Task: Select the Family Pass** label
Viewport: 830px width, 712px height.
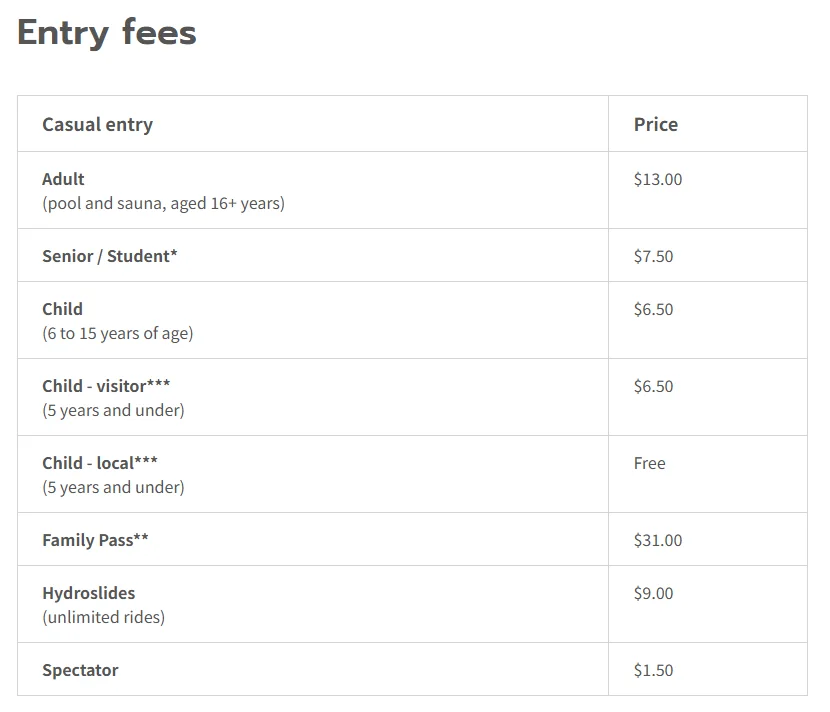Action: coord(95,540)
